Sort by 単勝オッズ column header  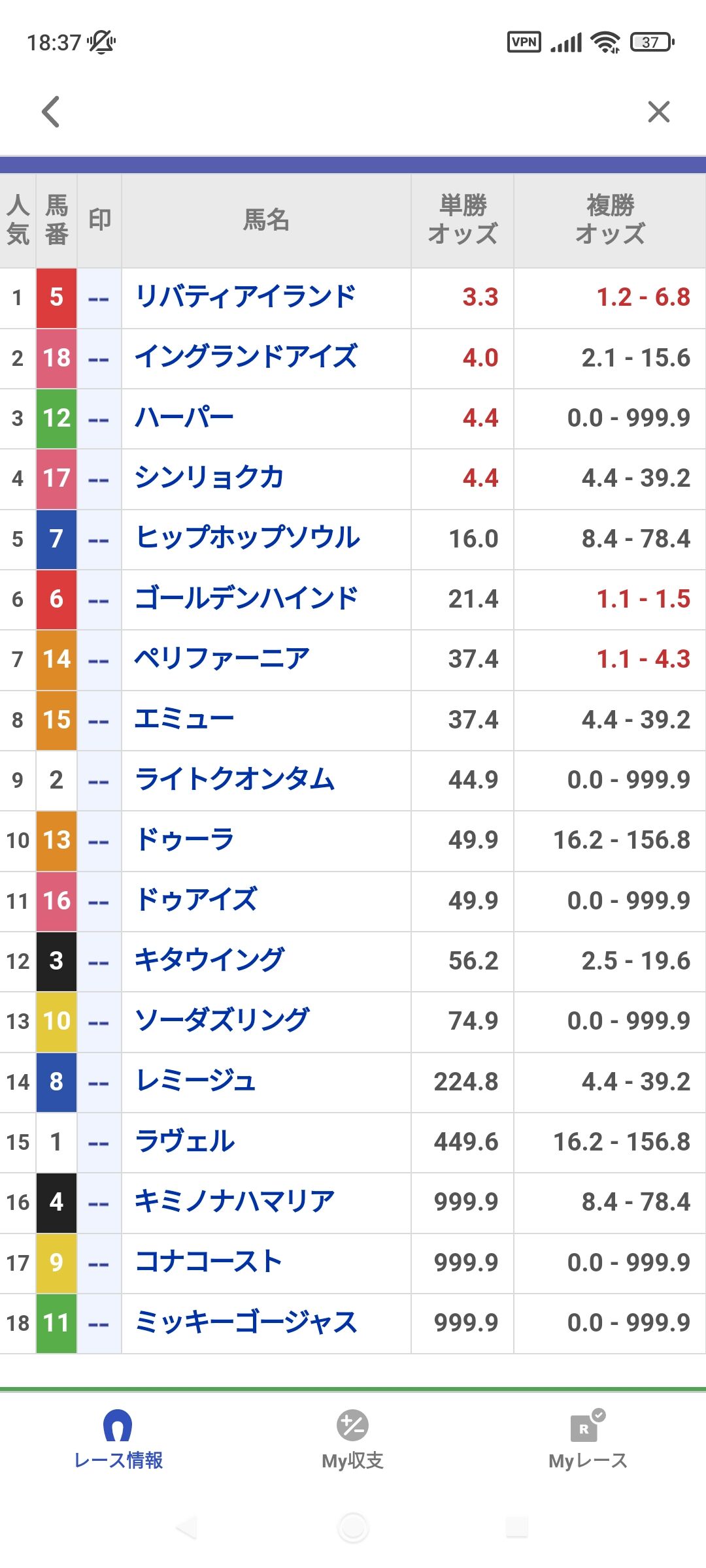click(462, 220)
